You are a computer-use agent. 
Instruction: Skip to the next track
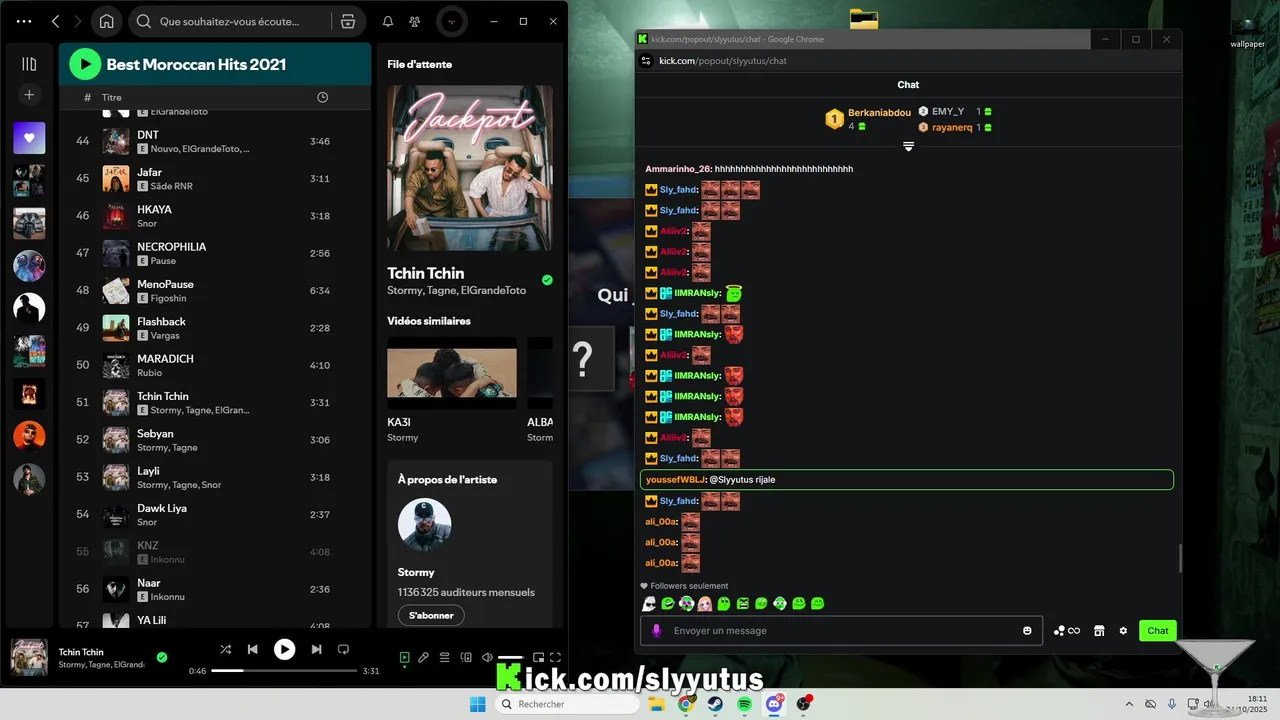coord(316,649)
